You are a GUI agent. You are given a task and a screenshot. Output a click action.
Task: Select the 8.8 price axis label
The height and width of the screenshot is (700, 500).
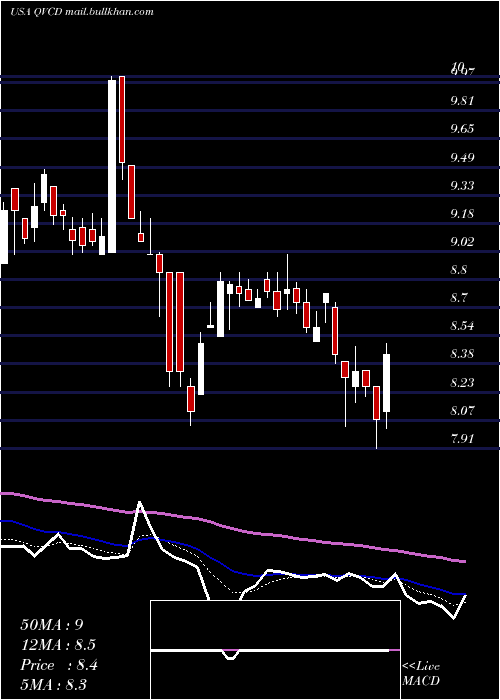coord(458,270)
